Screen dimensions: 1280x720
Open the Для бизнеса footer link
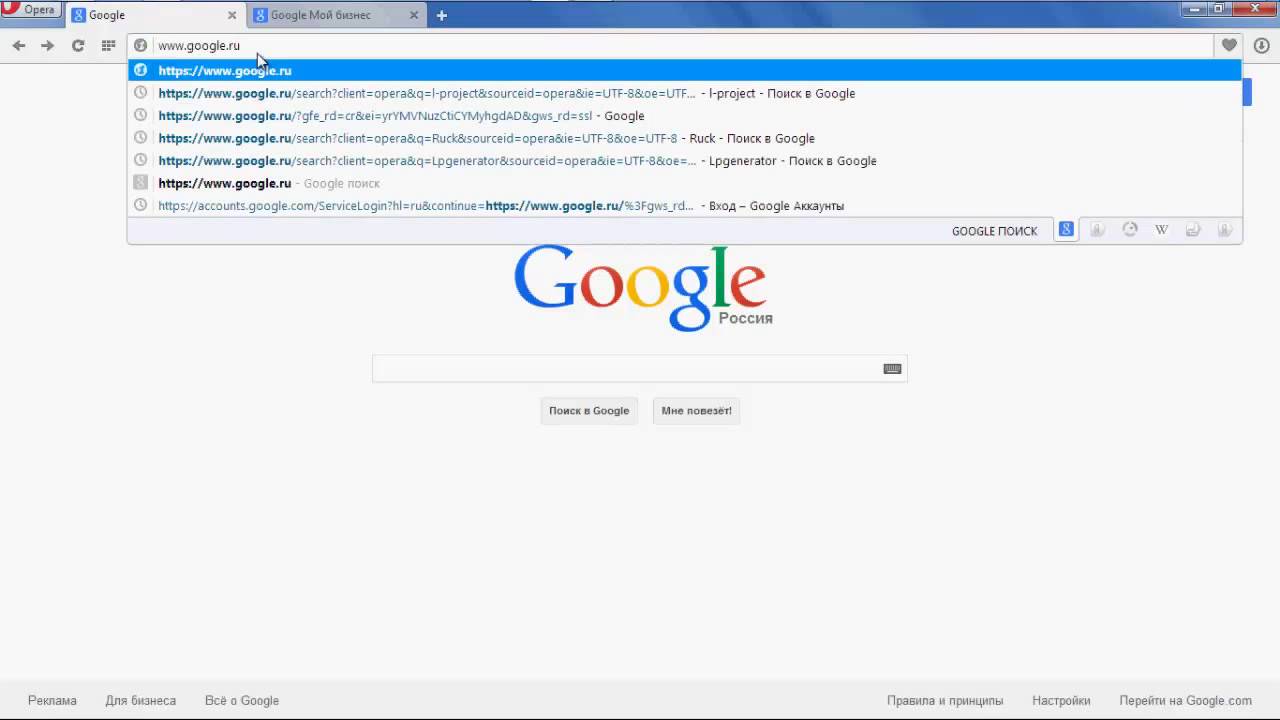(141, 701)
